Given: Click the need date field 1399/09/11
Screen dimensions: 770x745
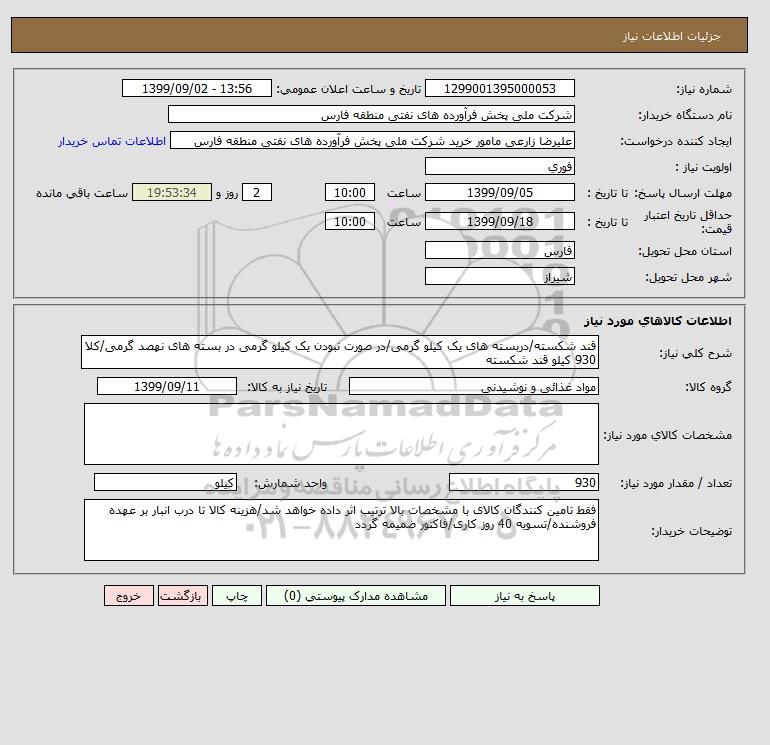Looking at the screenshot, I should [167, 386].
